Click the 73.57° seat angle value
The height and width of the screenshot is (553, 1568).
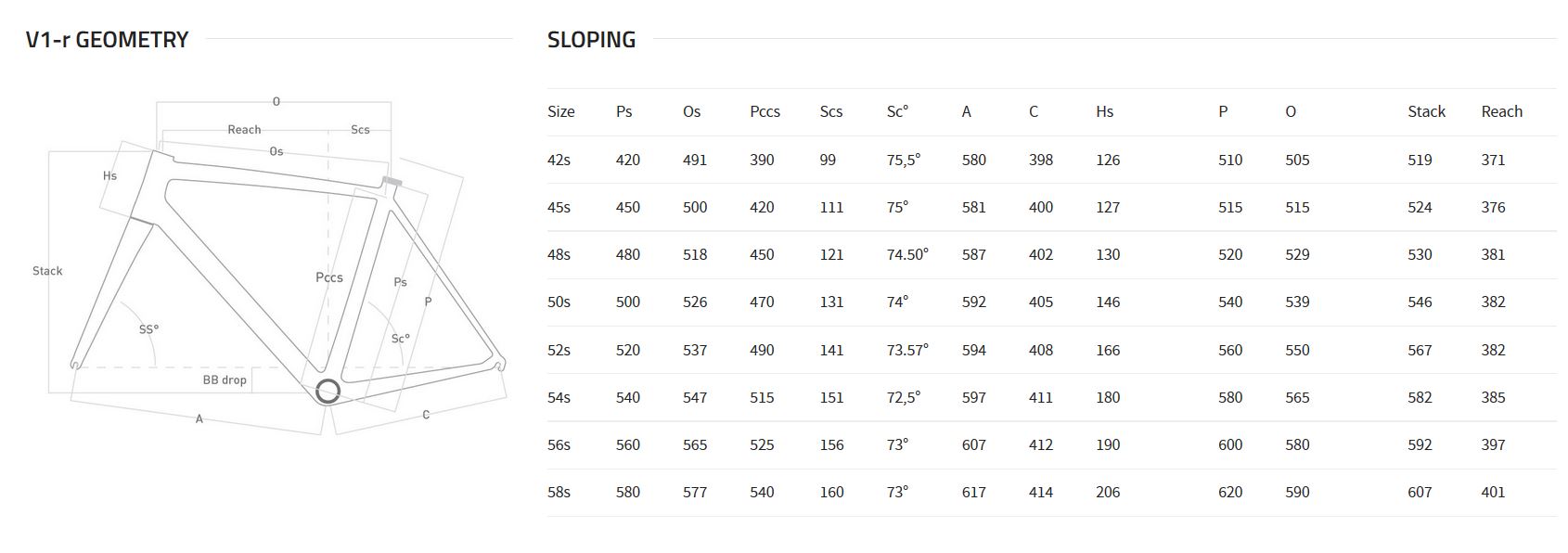pos(906,350)
